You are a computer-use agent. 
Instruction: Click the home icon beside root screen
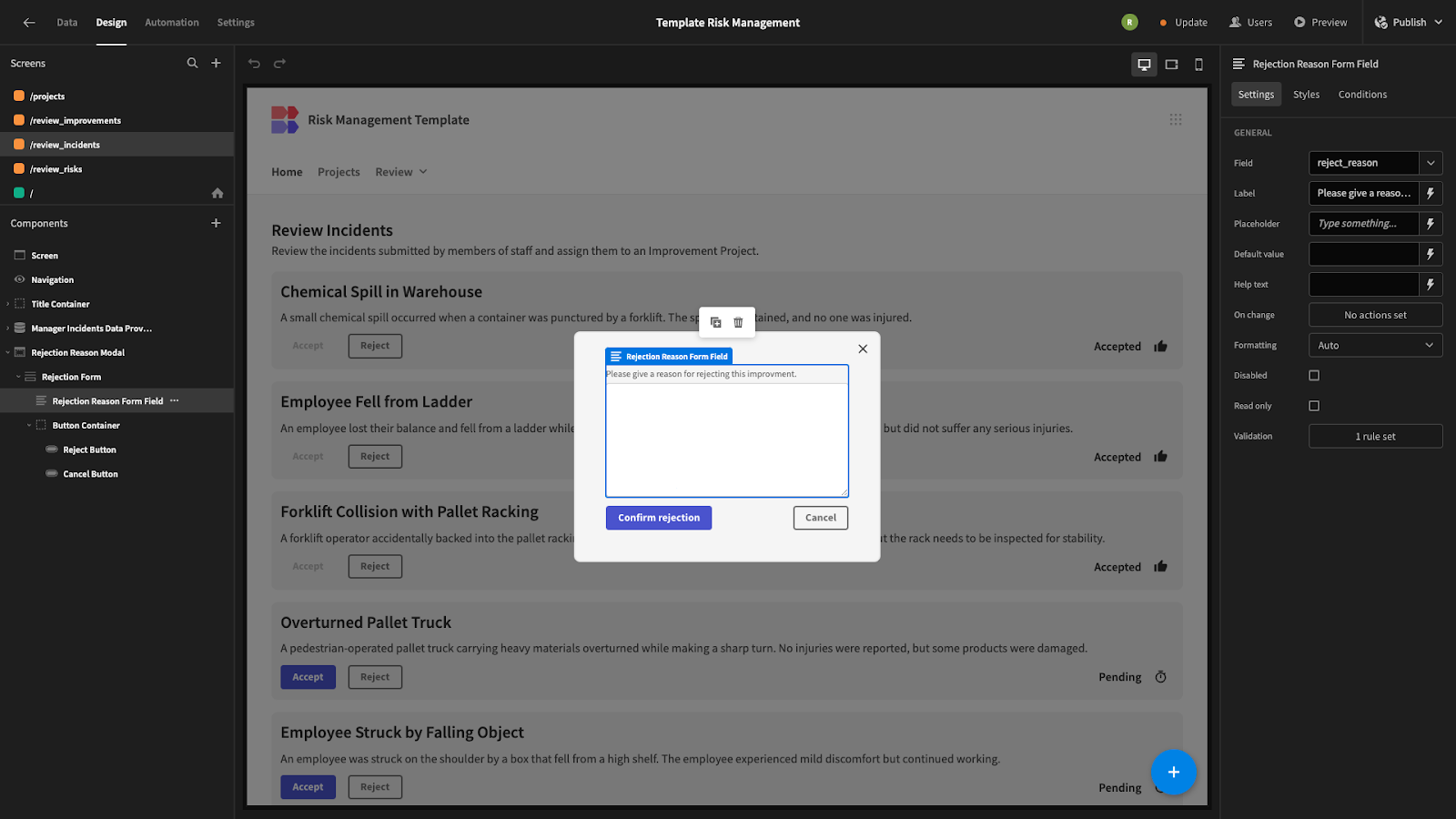click(217, 193)
